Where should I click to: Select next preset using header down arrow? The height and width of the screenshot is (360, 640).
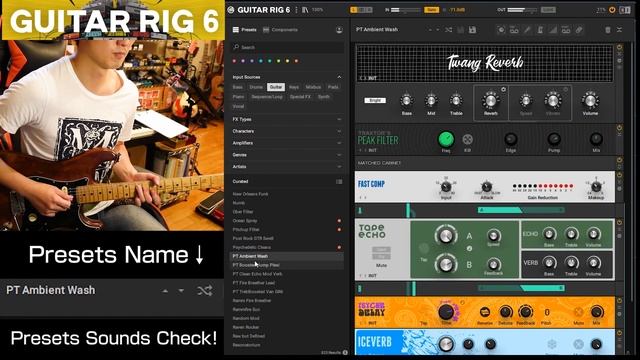438,30
